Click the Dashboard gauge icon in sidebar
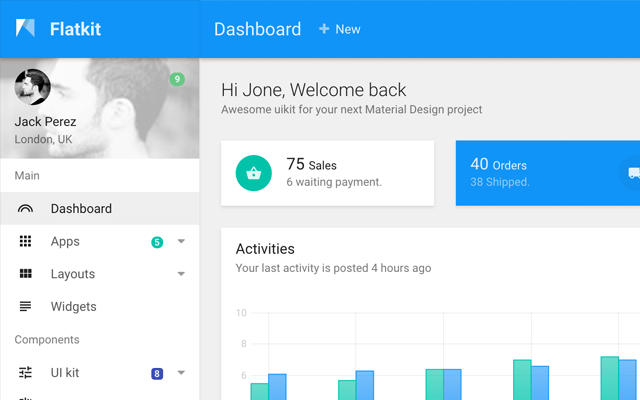This screenshot has height=400, width=640. point(26,209)
